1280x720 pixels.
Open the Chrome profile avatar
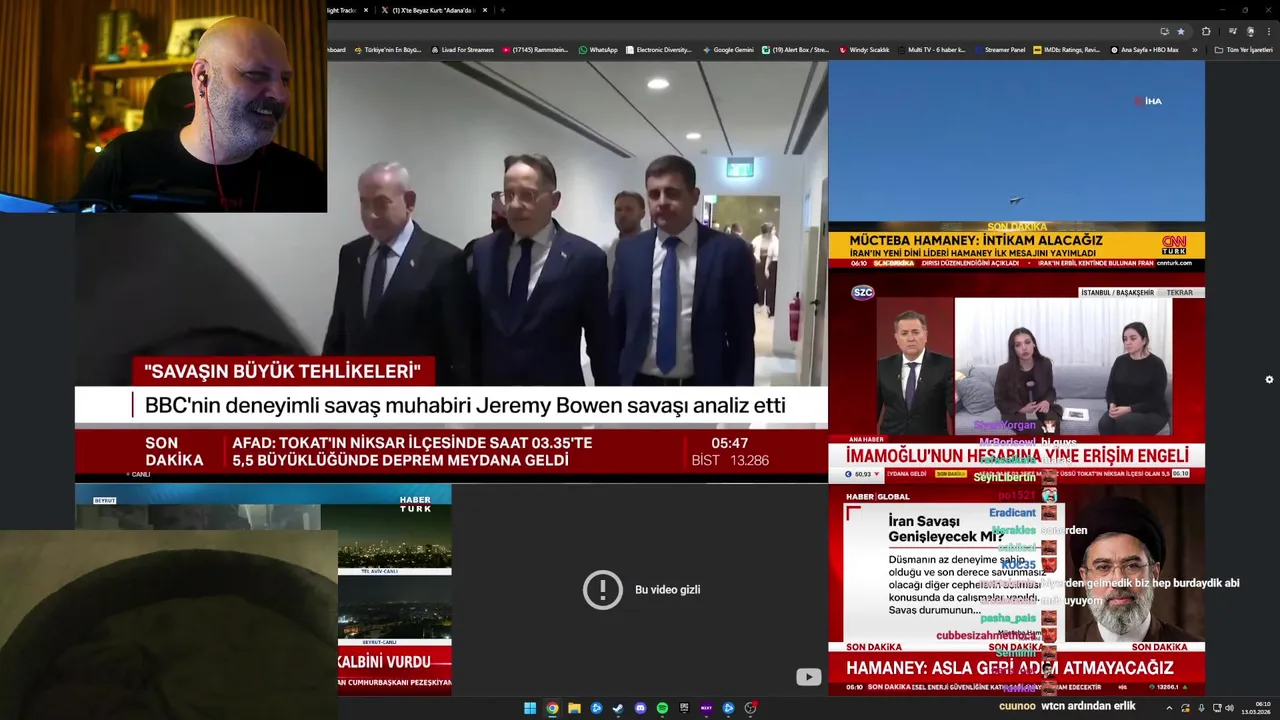(x=1250, y=31)
